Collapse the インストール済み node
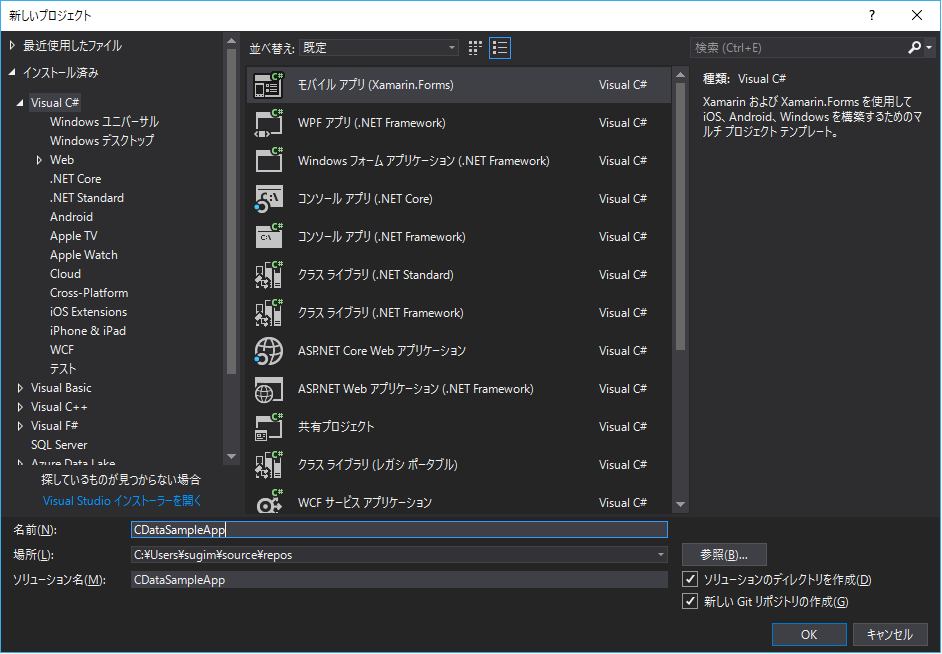Screen dimensions: 942x654 pyautogui.click(x=12, y=73)
